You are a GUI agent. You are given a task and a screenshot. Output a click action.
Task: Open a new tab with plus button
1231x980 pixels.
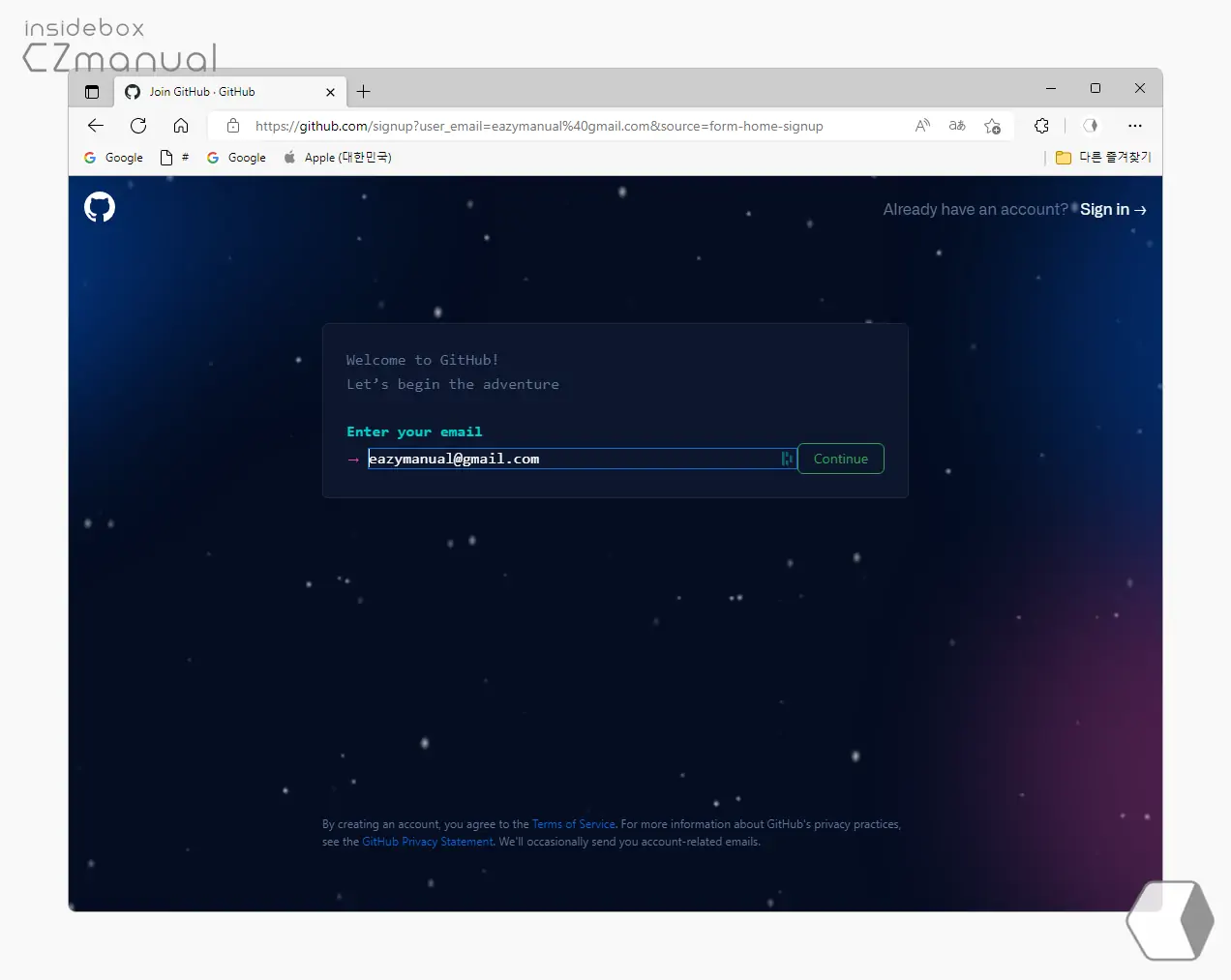[364, 92]
